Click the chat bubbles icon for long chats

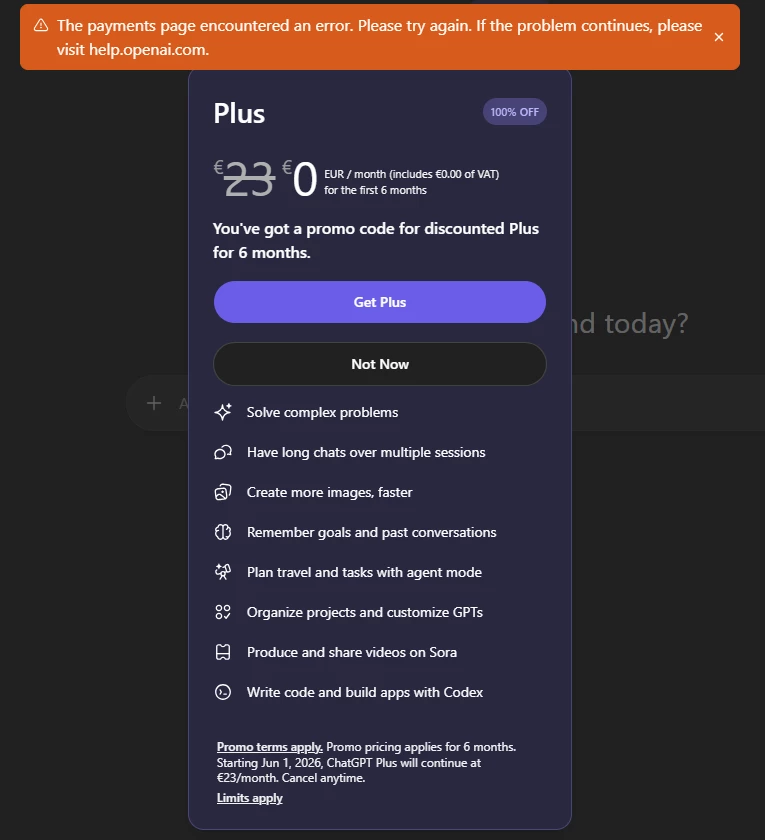(223, 452)
